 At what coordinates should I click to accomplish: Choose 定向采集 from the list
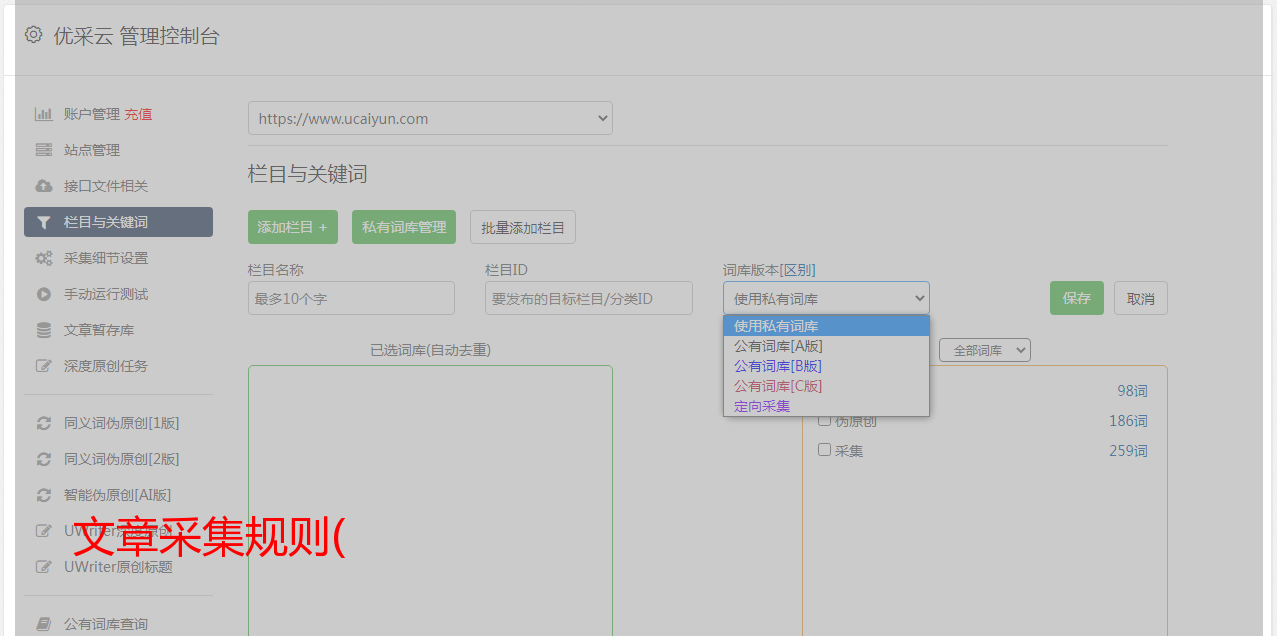826,406
